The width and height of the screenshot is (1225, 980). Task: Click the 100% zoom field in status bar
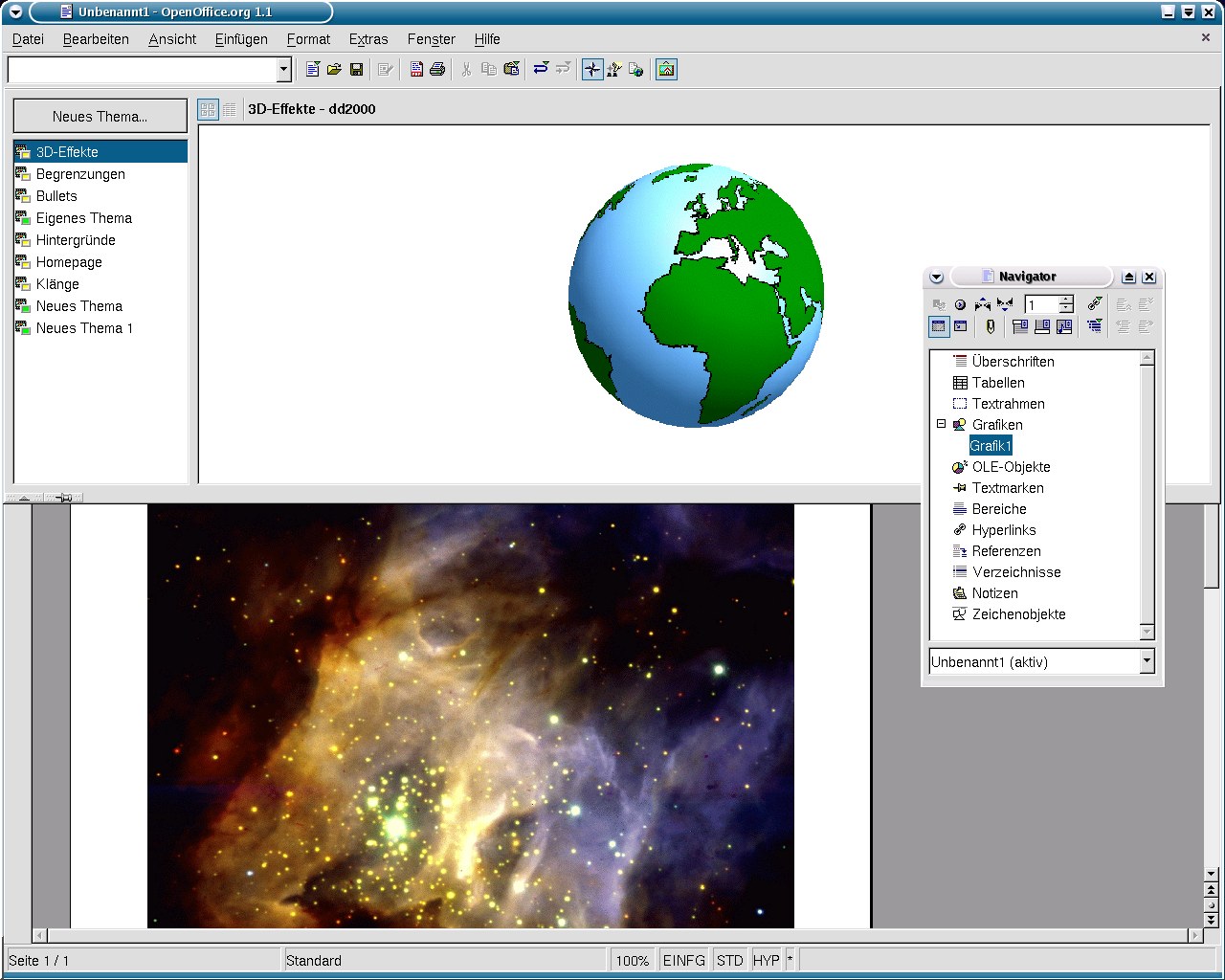(632, 960)
